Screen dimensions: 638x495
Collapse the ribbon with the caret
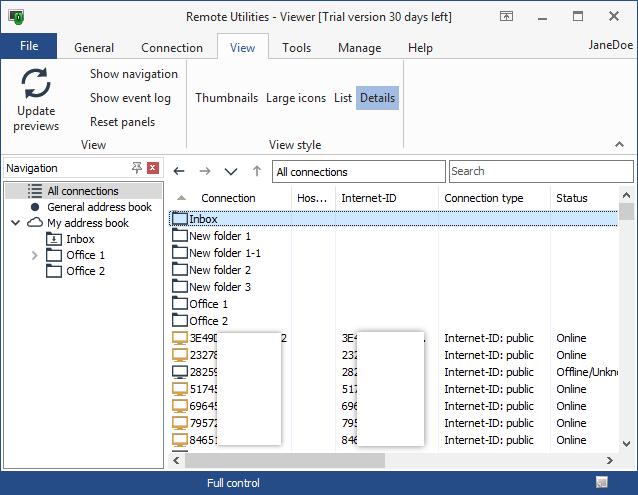point(619,144)
